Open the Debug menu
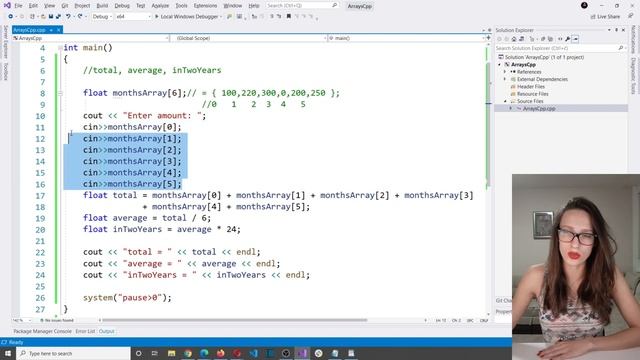The image size is (640, 360). click(122, 6)
